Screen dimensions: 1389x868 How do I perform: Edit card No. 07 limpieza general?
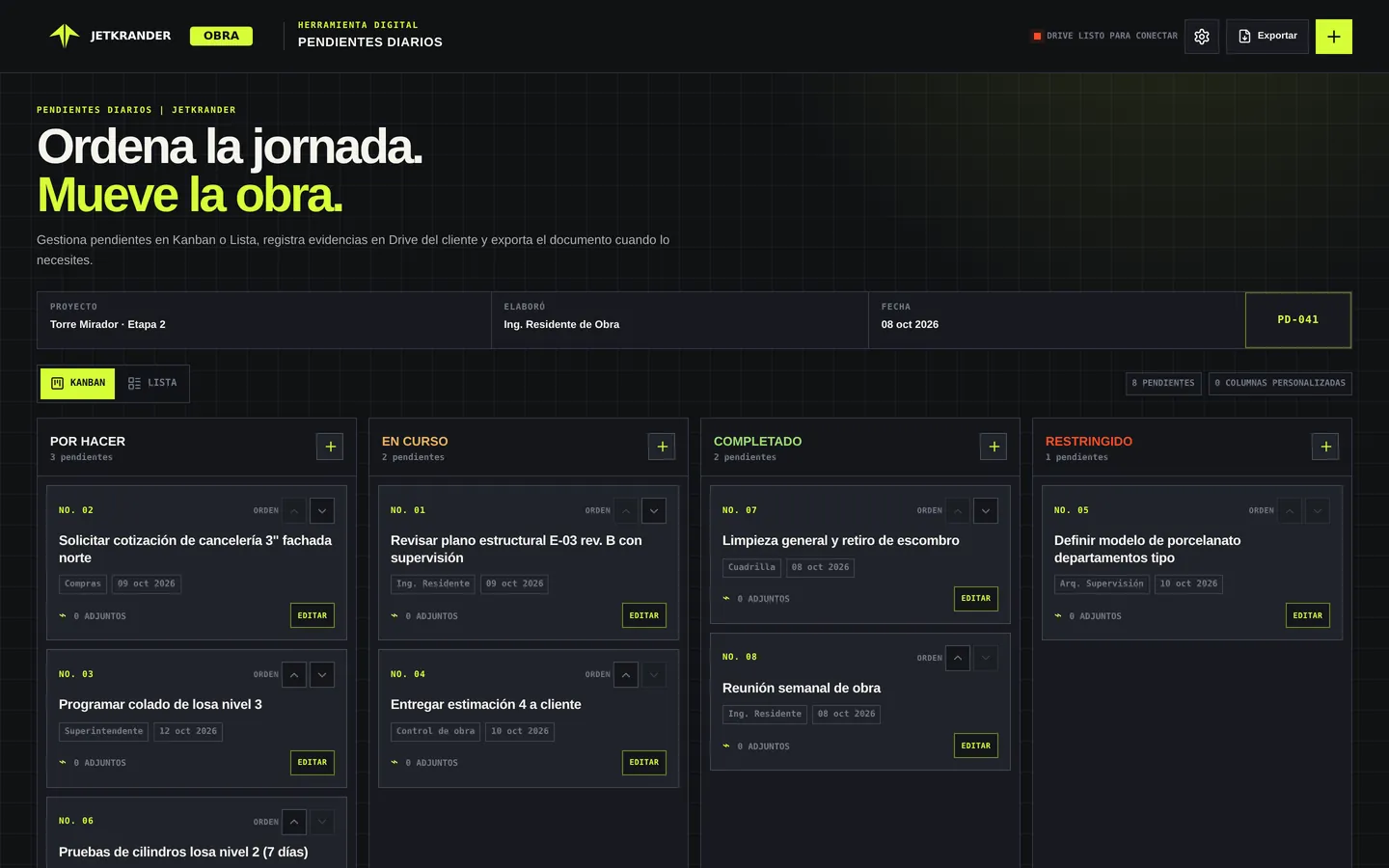(976, 599)
